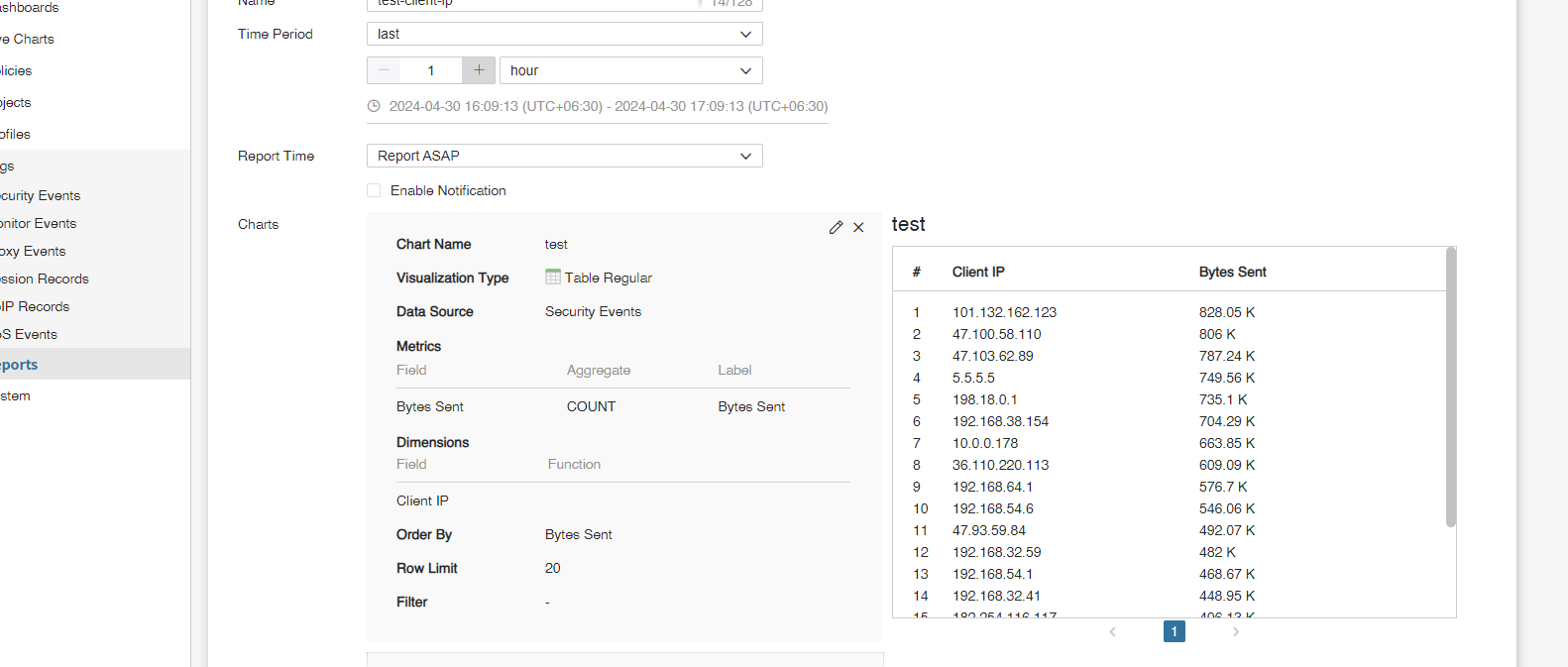The height and width of the screenshot is (667, 1568).
Task: Expand the Report Time dropdown
Action: (564, 156)
